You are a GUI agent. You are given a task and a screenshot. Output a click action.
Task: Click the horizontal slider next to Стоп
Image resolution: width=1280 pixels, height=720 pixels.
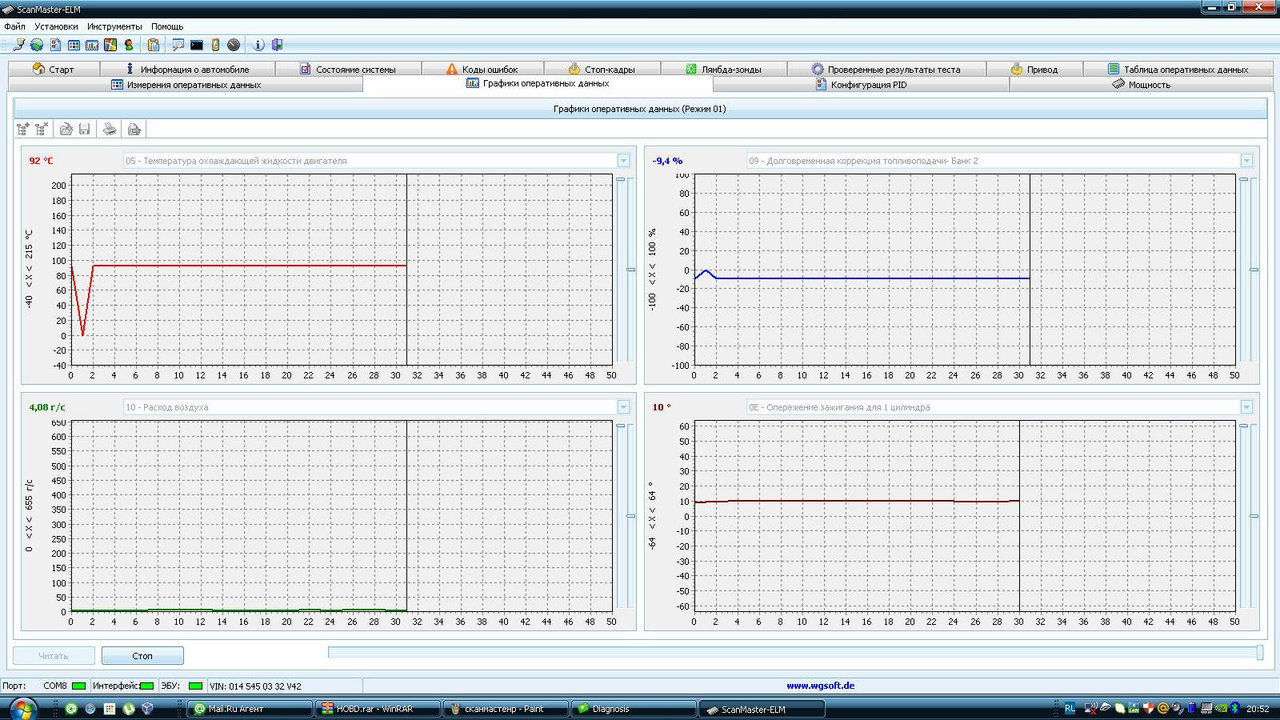coord(795,652)
